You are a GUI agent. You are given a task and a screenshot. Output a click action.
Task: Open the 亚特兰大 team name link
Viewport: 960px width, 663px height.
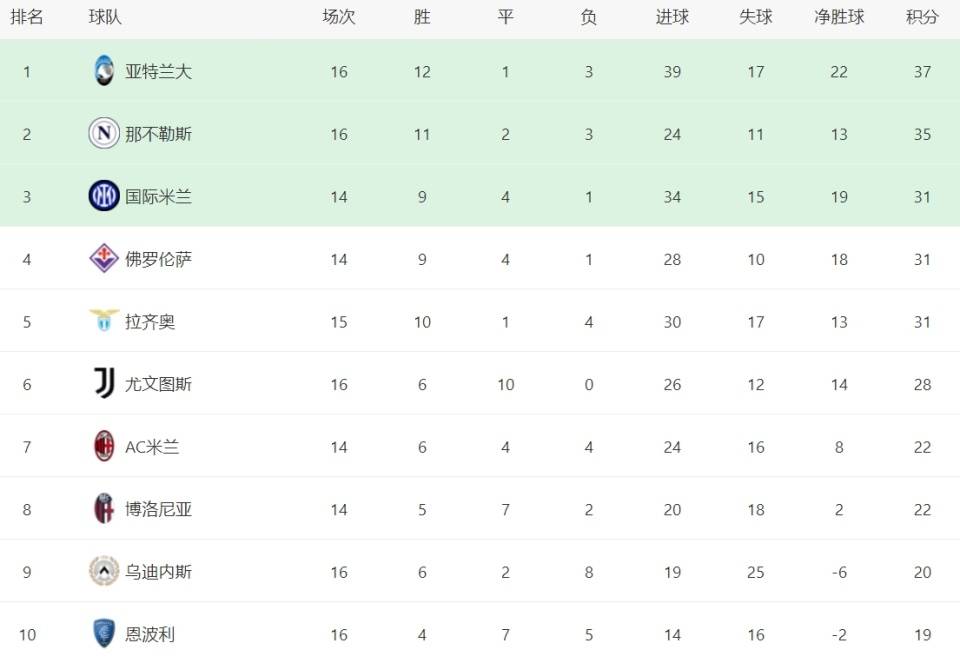(158, 72)
